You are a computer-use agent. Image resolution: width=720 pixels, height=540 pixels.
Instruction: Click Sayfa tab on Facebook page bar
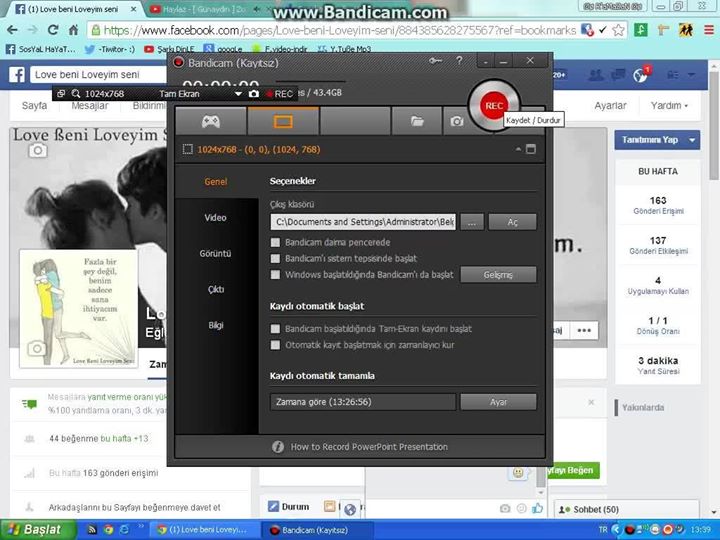tap(34, 106)
